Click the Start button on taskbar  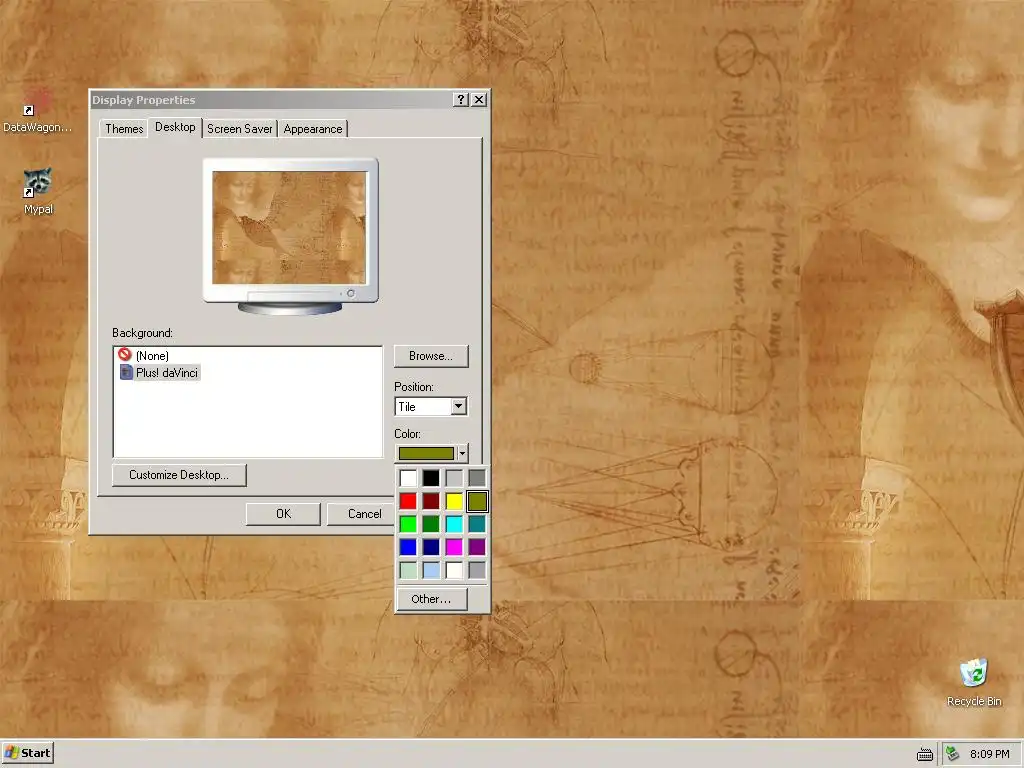point(27,753)
